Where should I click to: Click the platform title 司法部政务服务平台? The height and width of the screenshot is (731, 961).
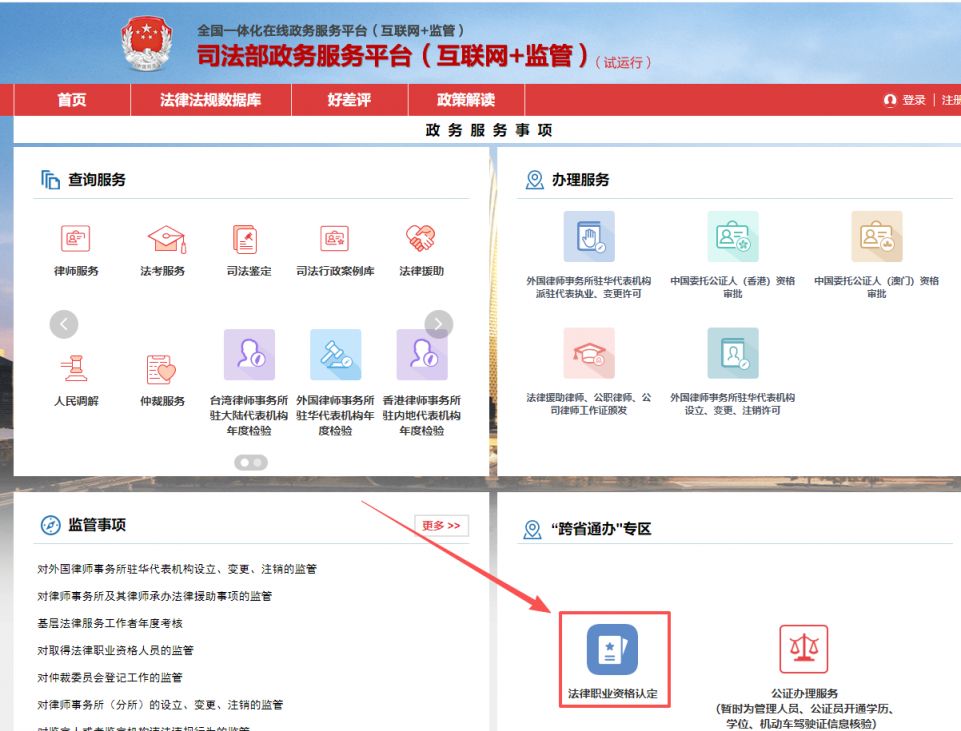pos(392,56)
